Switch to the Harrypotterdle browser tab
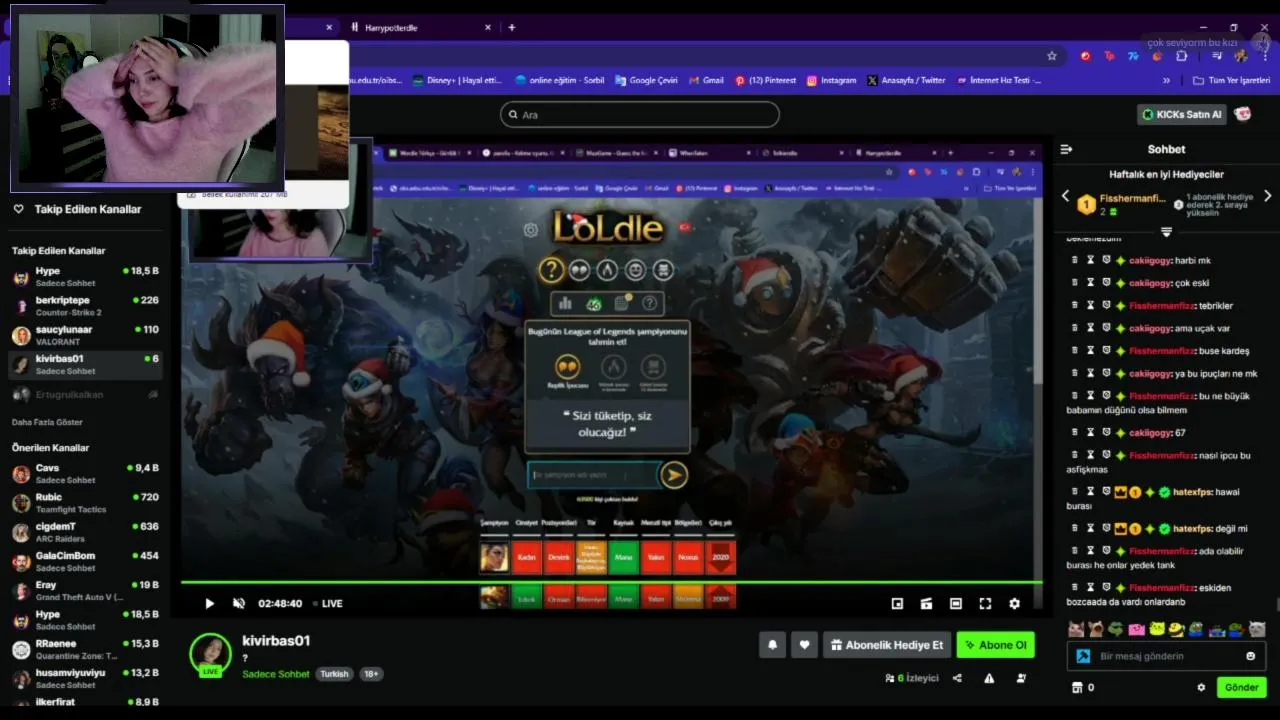 (420, 28)
